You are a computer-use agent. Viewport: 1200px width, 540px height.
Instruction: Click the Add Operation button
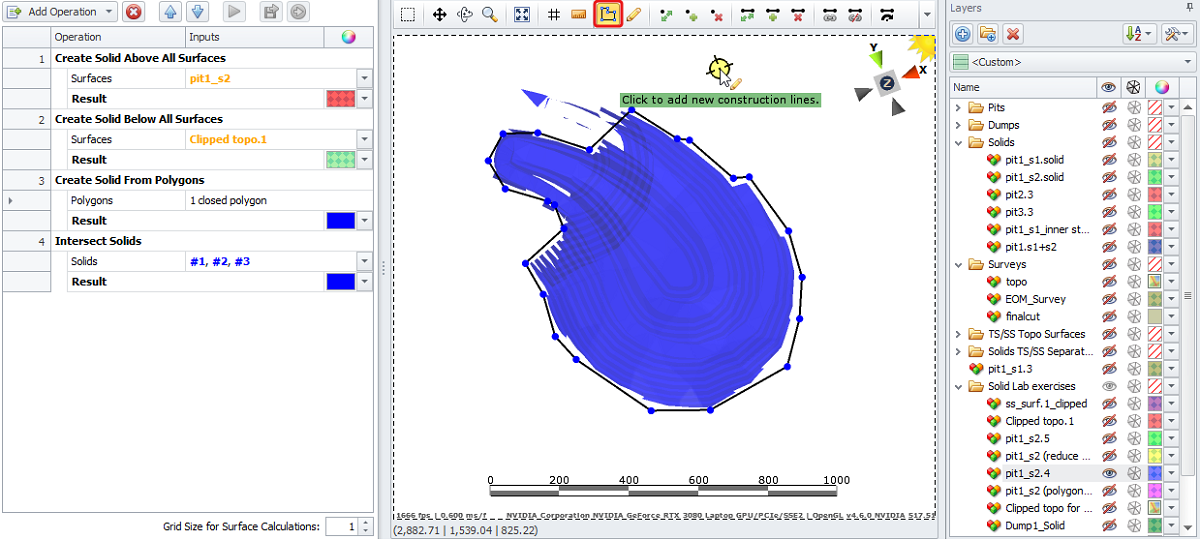60,12
